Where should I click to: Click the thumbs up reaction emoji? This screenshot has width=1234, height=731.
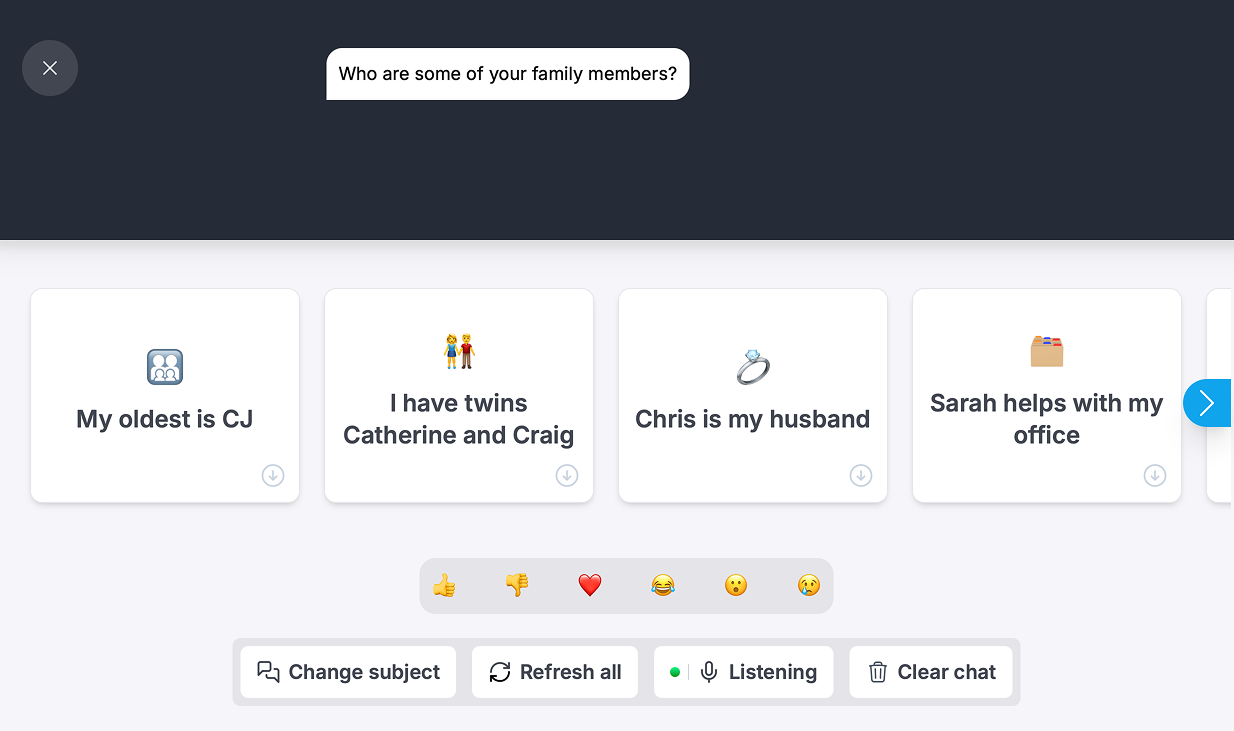[x=444, y=585]
